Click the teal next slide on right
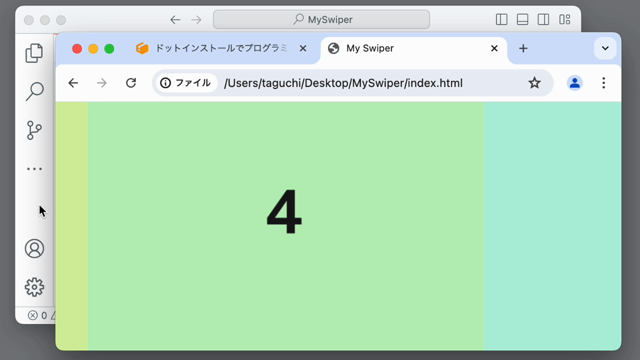The height and width of the screenshot is (360, 640). [x=553, y=226]
